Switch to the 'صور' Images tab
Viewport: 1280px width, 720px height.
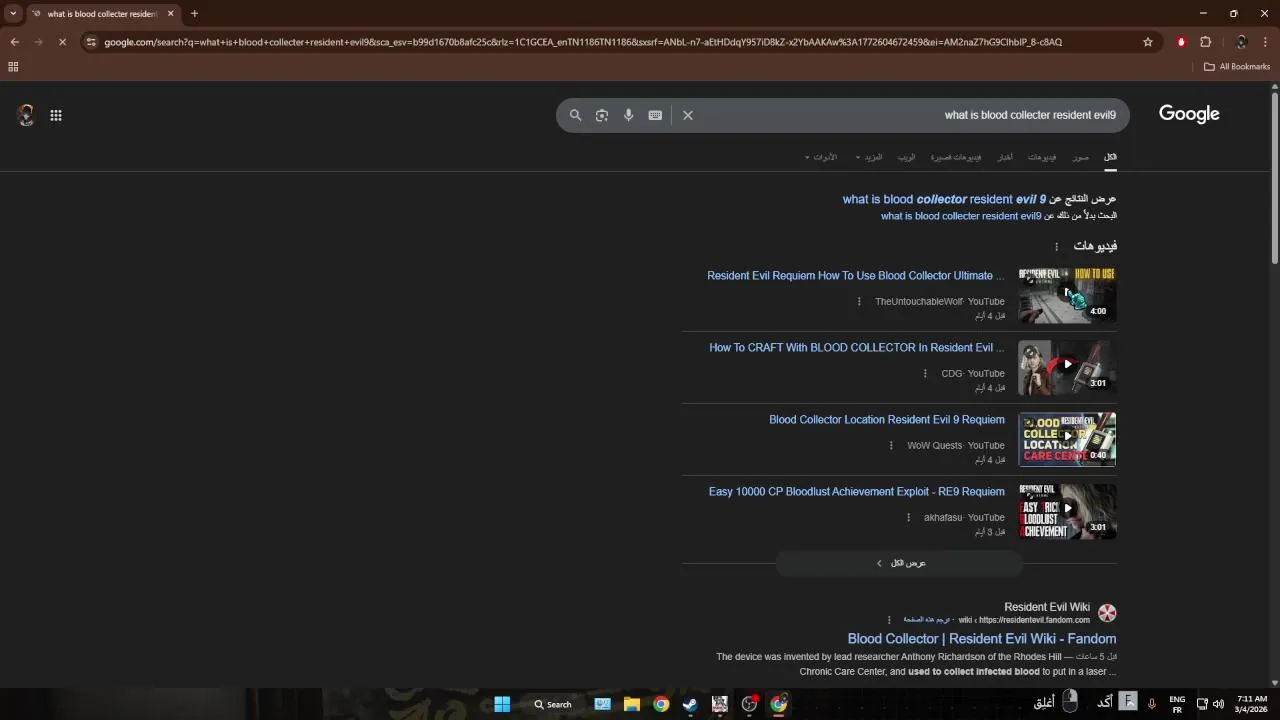tap(1081, 157)
